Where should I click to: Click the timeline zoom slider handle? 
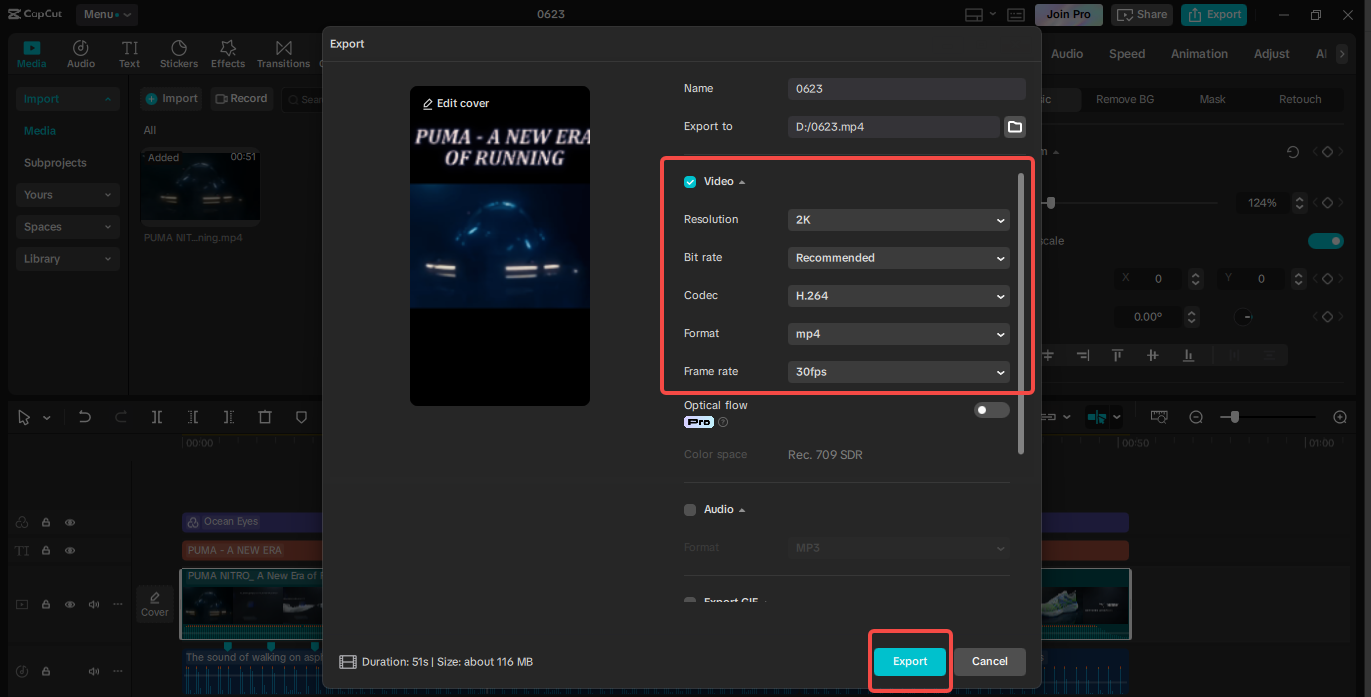coord(1235,416)
